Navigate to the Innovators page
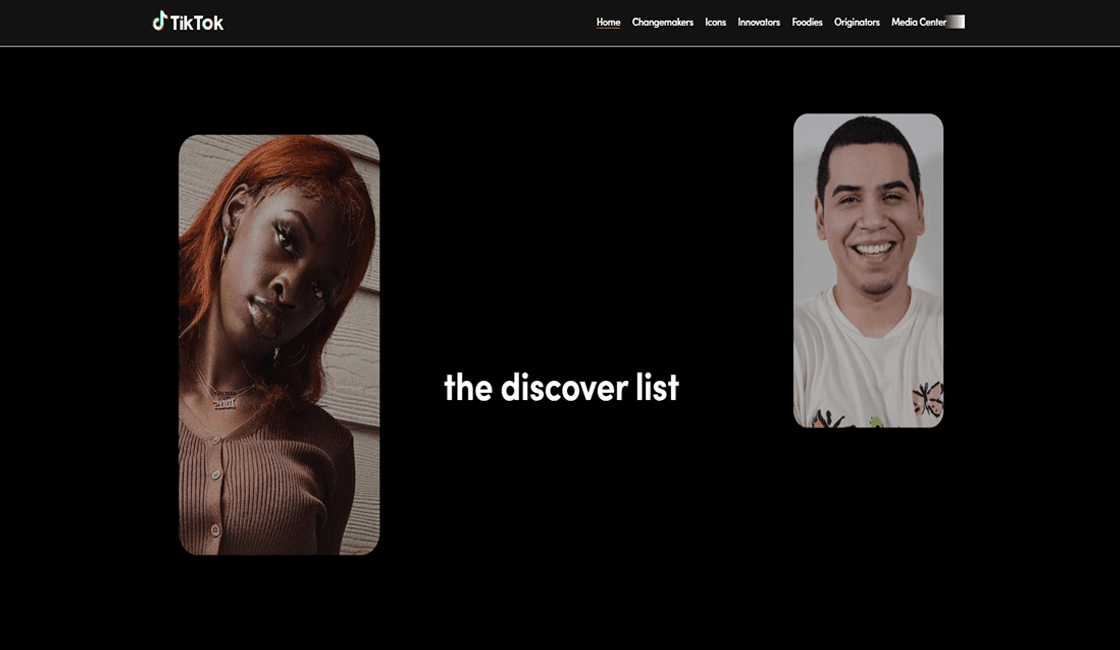Viewport: 1120px width, 650px height. [758, 22]
